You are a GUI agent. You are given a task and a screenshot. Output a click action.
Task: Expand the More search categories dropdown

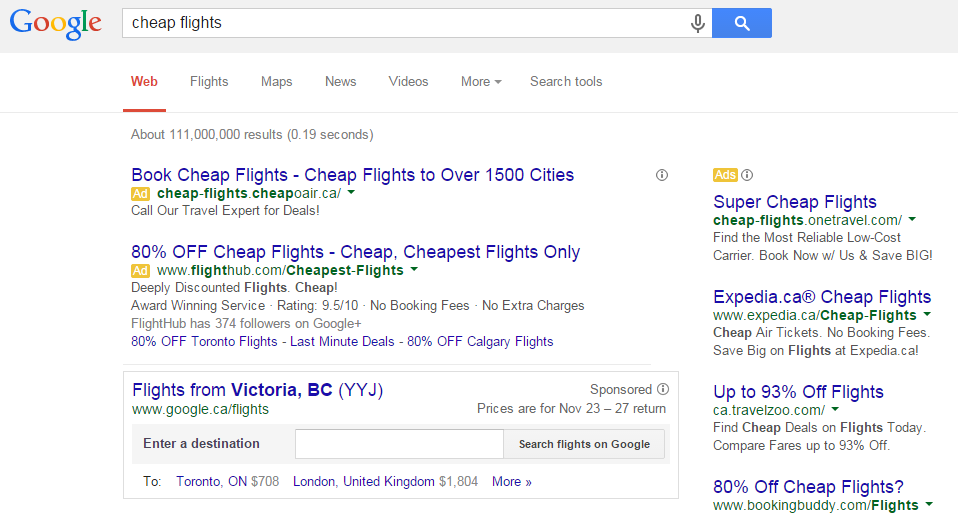tap(481, 82)
